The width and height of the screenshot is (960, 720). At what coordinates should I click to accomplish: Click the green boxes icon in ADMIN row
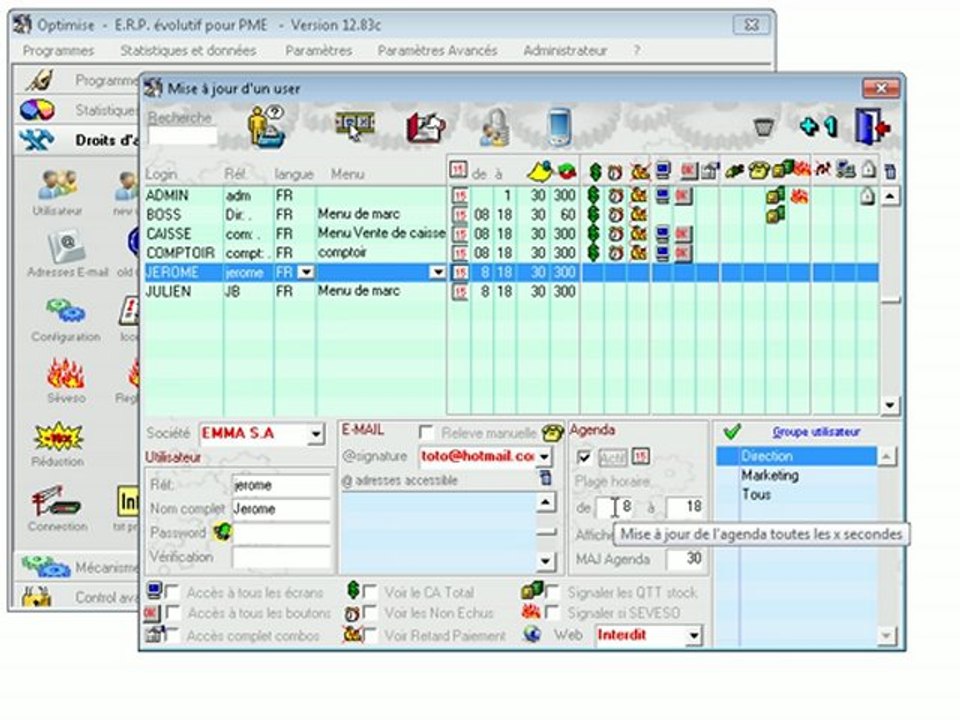[x=775, y=196]
